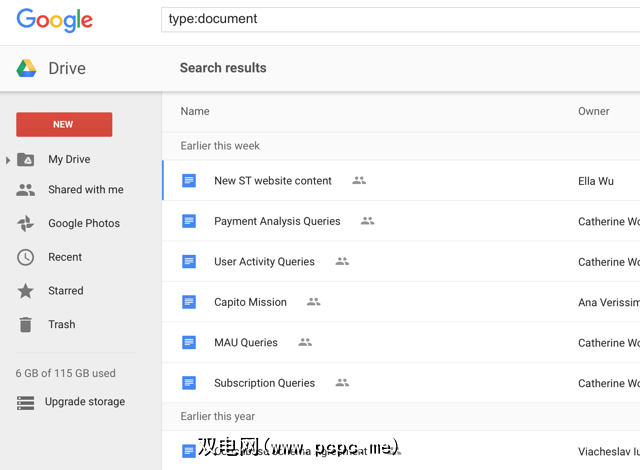
Task: Click the Upgrade storage icon
Action: (26, 402)
